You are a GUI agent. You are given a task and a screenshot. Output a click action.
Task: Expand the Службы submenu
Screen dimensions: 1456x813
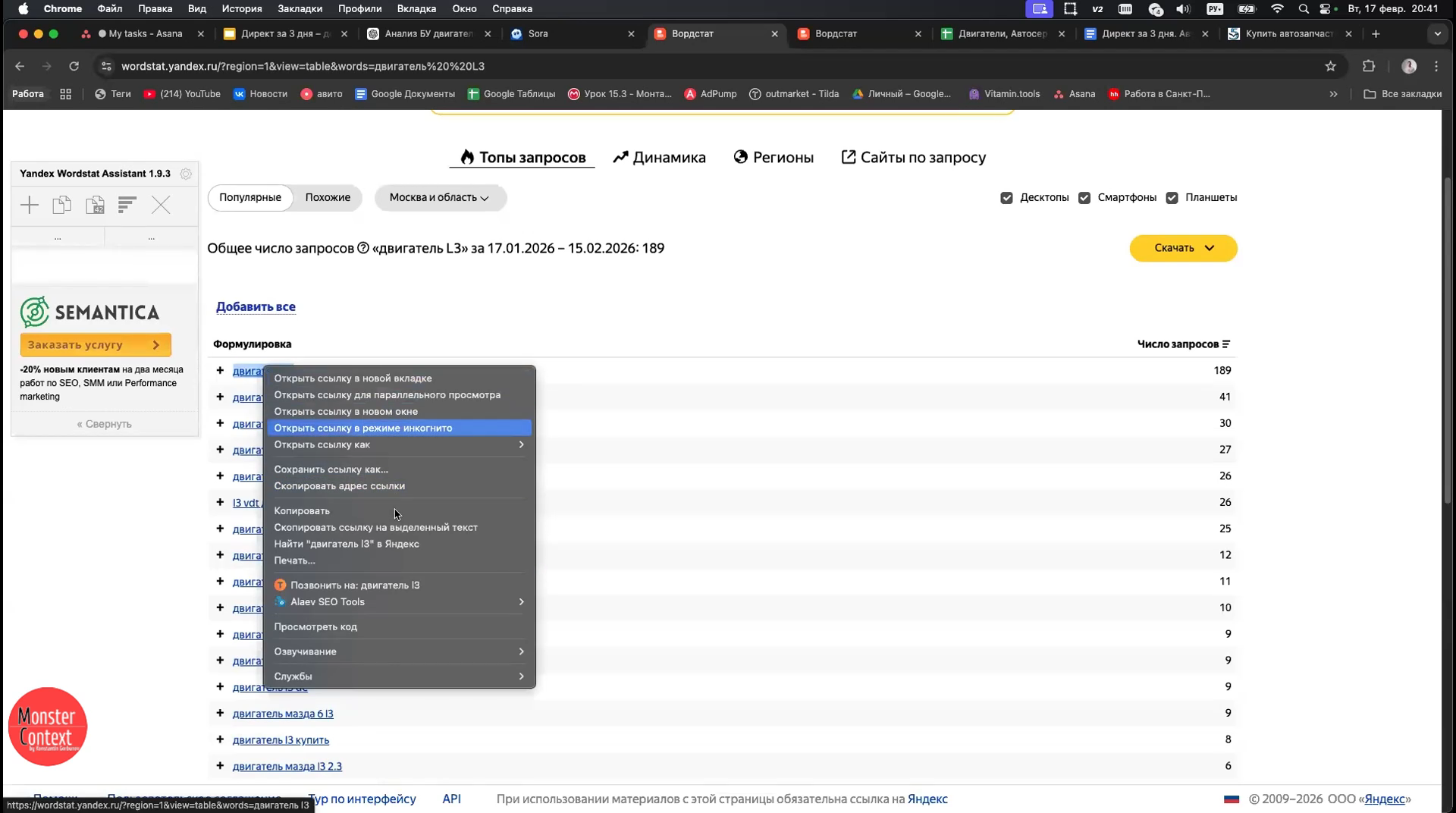pos(399,676)
